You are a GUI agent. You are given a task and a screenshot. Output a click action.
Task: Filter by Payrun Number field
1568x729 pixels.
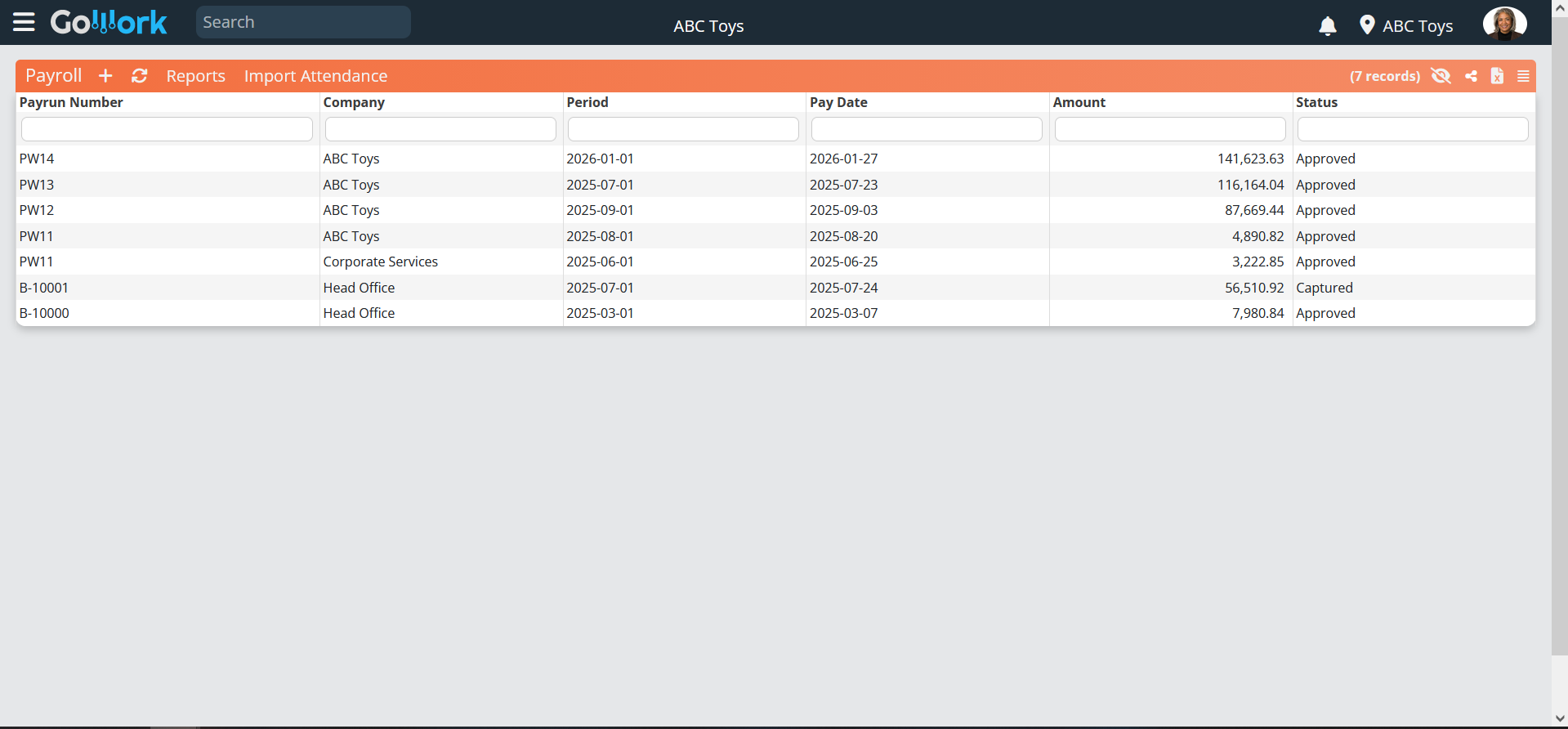pos(167,129)
